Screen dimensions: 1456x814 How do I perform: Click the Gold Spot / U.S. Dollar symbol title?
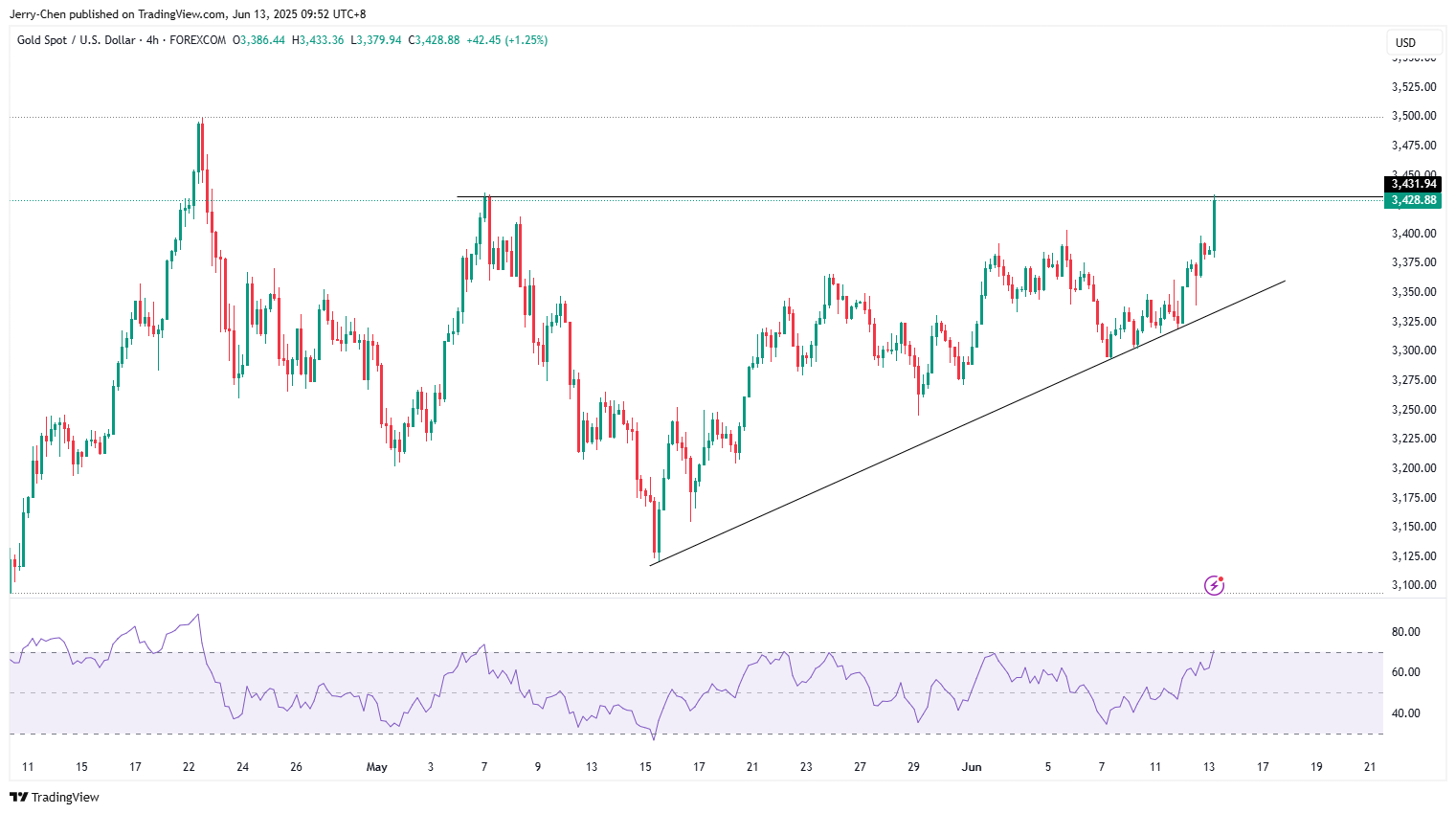pos(76,40)
